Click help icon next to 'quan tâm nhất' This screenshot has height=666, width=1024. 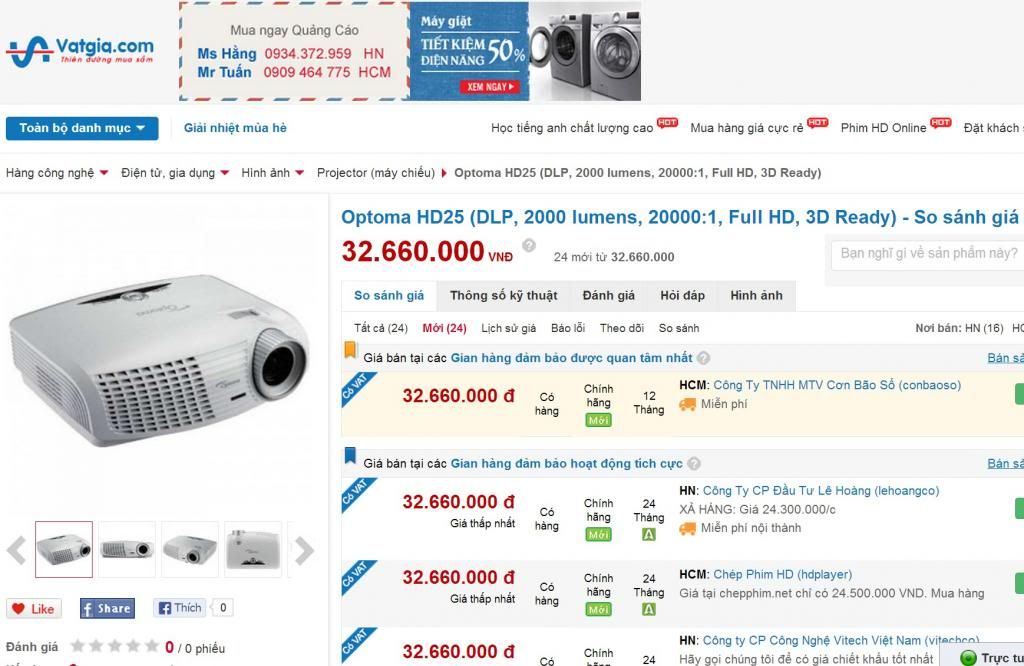(703, 358)
